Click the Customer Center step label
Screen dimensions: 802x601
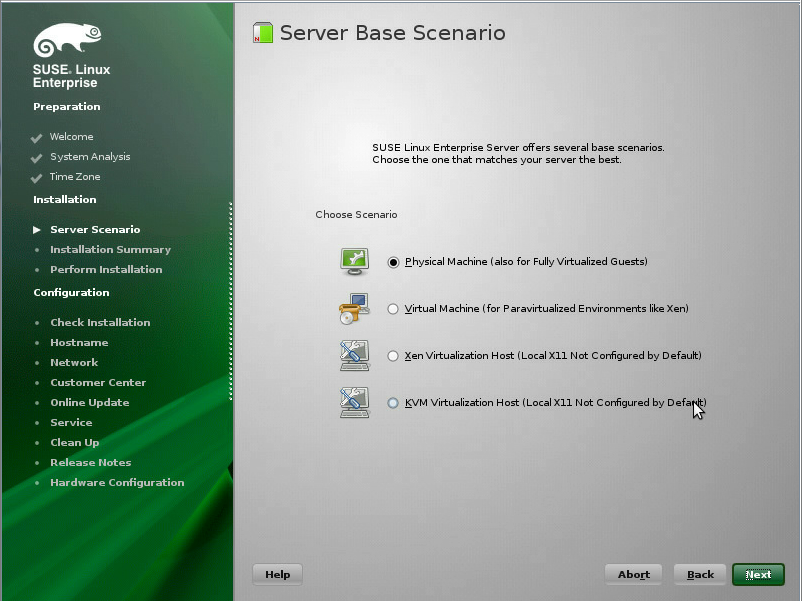[98, 383]
